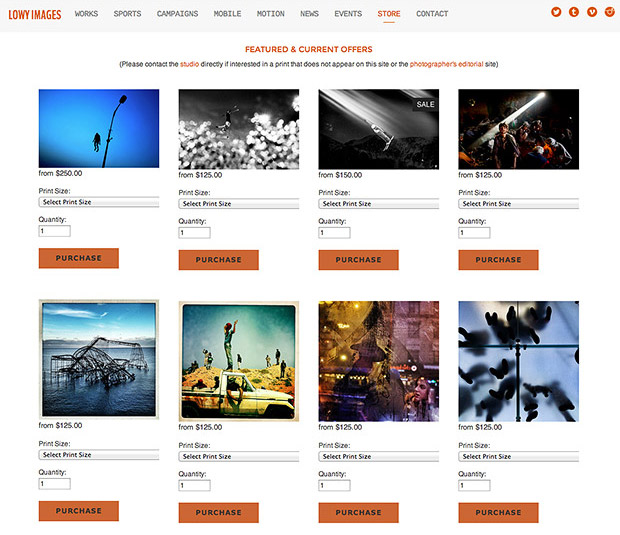The image size is (620, 535).
Task: Open the Tumblr social icon
Action: 574,12
